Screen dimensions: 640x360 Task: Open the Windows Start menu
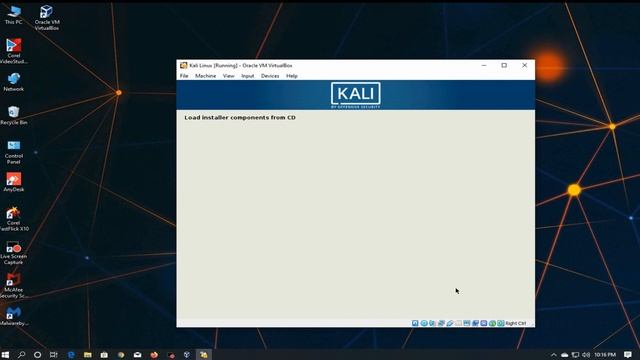click(x=5, y=355)
